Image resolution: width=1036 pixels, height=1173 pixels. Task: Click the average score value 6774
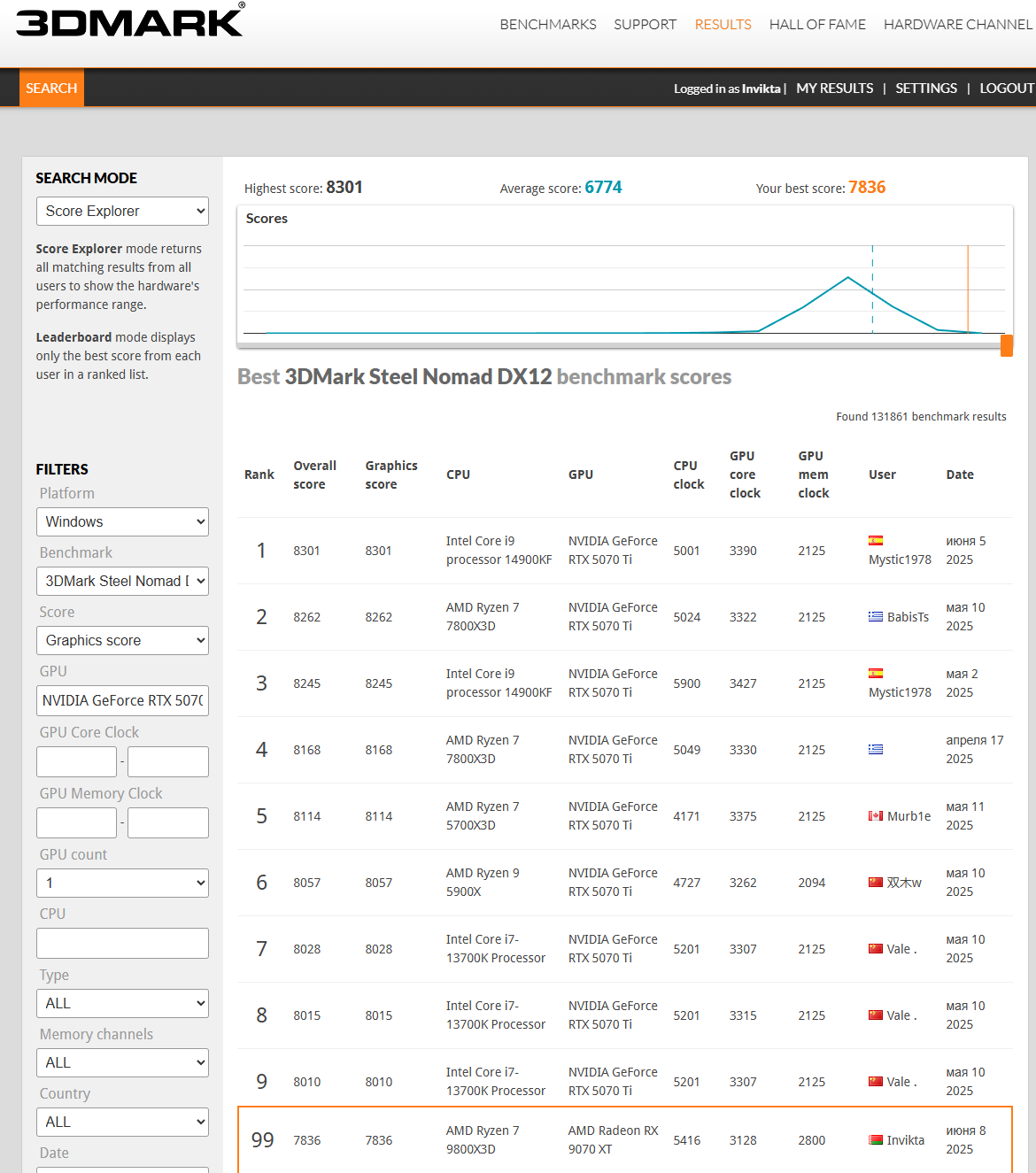(x=603, y=187)
